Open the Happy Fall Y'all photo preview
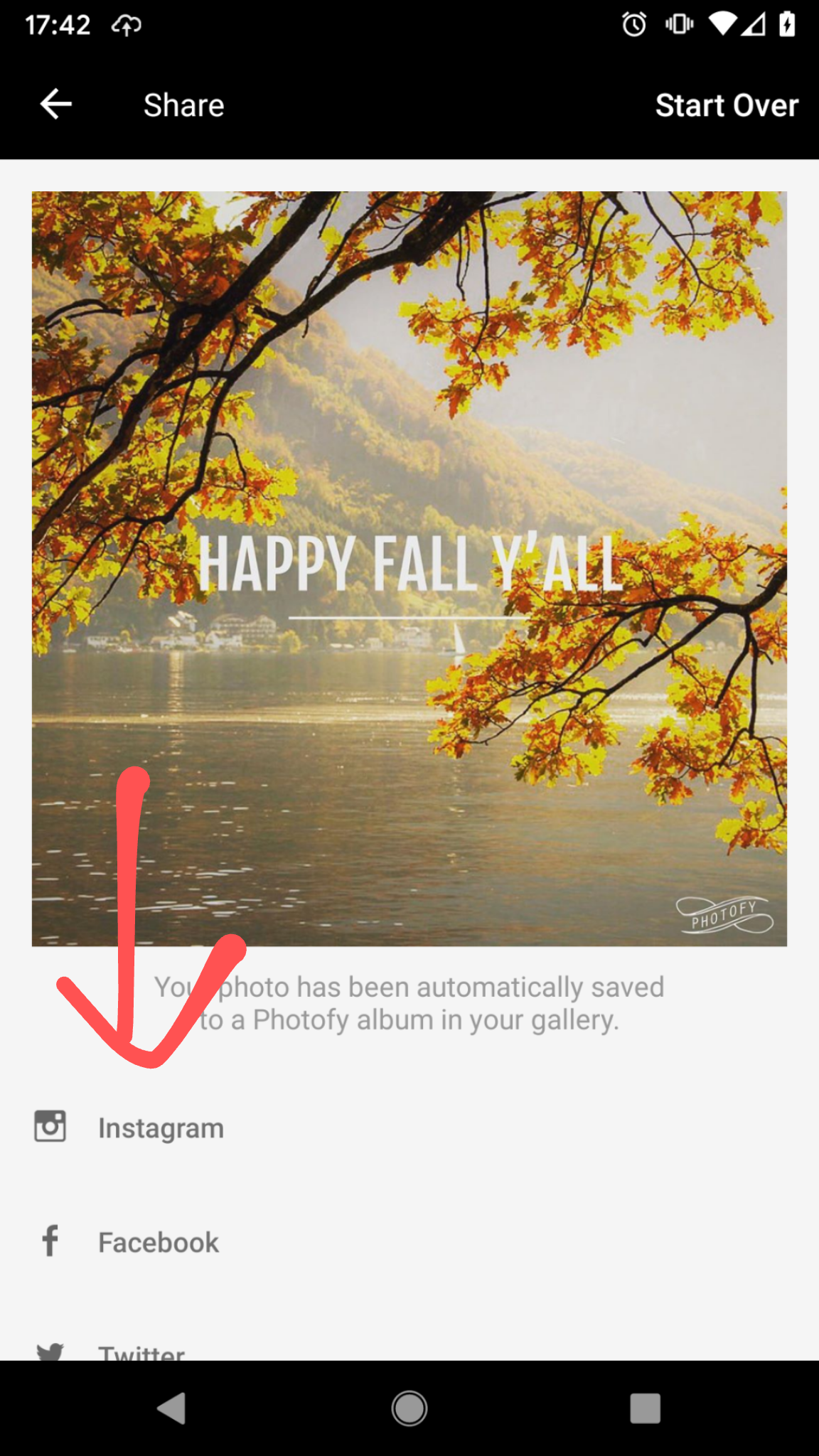The height and width of the screenshot is (1456, 819). click(x=409, y=569)
